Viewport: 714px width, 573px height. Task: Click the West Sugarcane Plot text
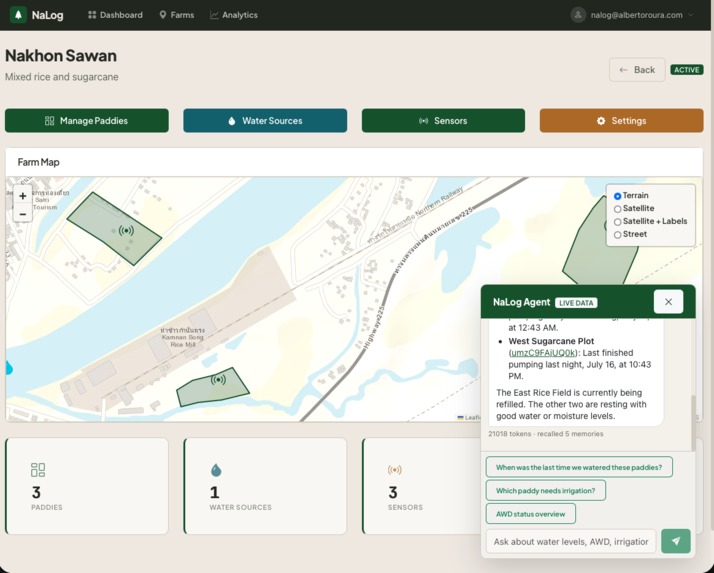[551, 341]
